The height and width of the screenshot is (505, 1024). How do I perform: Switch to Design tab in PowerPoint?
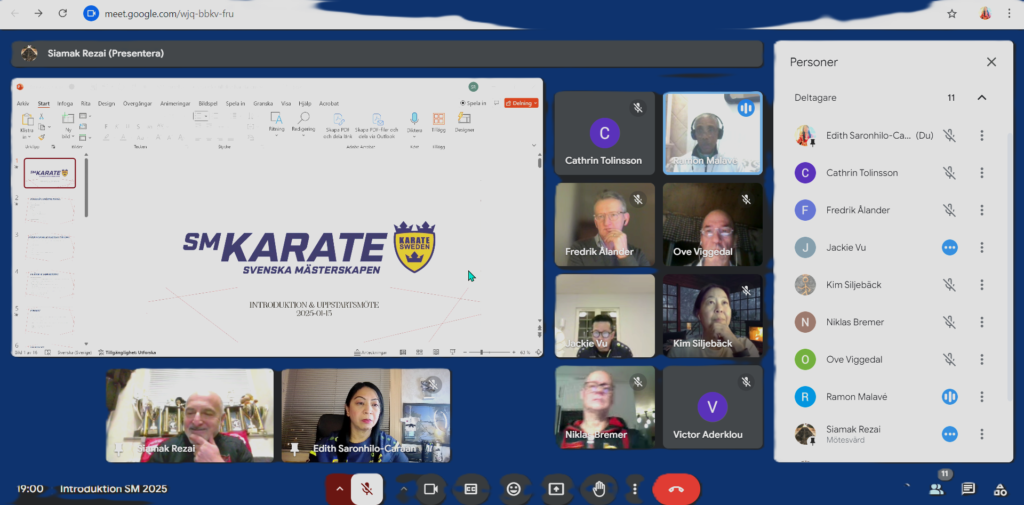[x=106, y=103]
